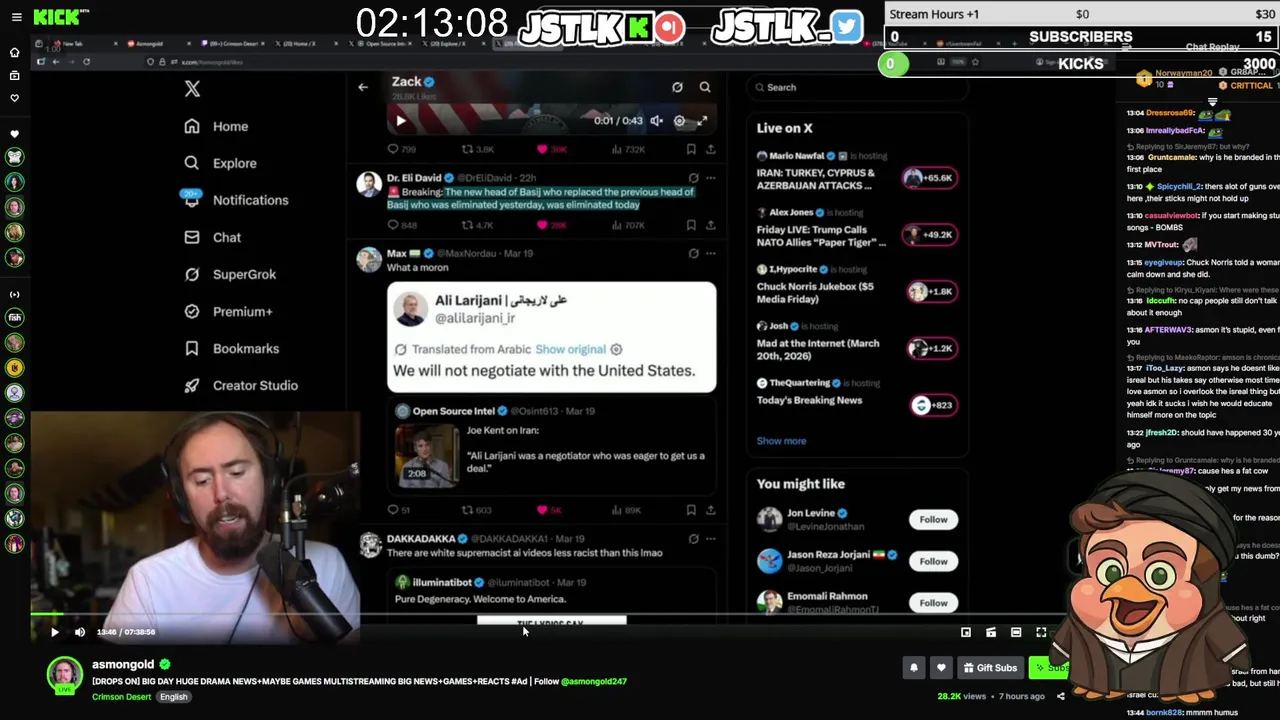Open asmongold channel avatar
Image resolution: width=1280 pixels, height=720 pixels.
pyautogui.click(x=65, y=675)
